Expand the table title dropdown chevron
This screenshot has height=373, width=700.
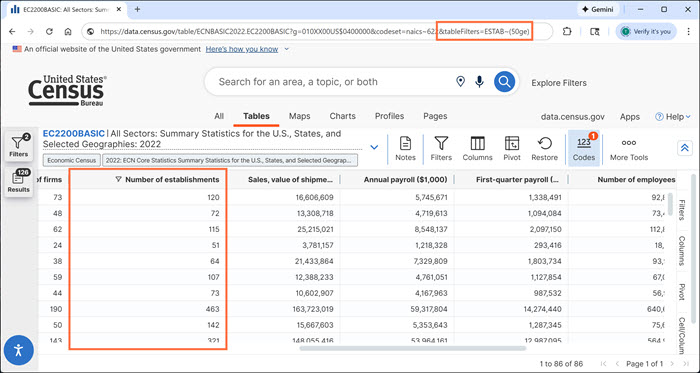374,147
